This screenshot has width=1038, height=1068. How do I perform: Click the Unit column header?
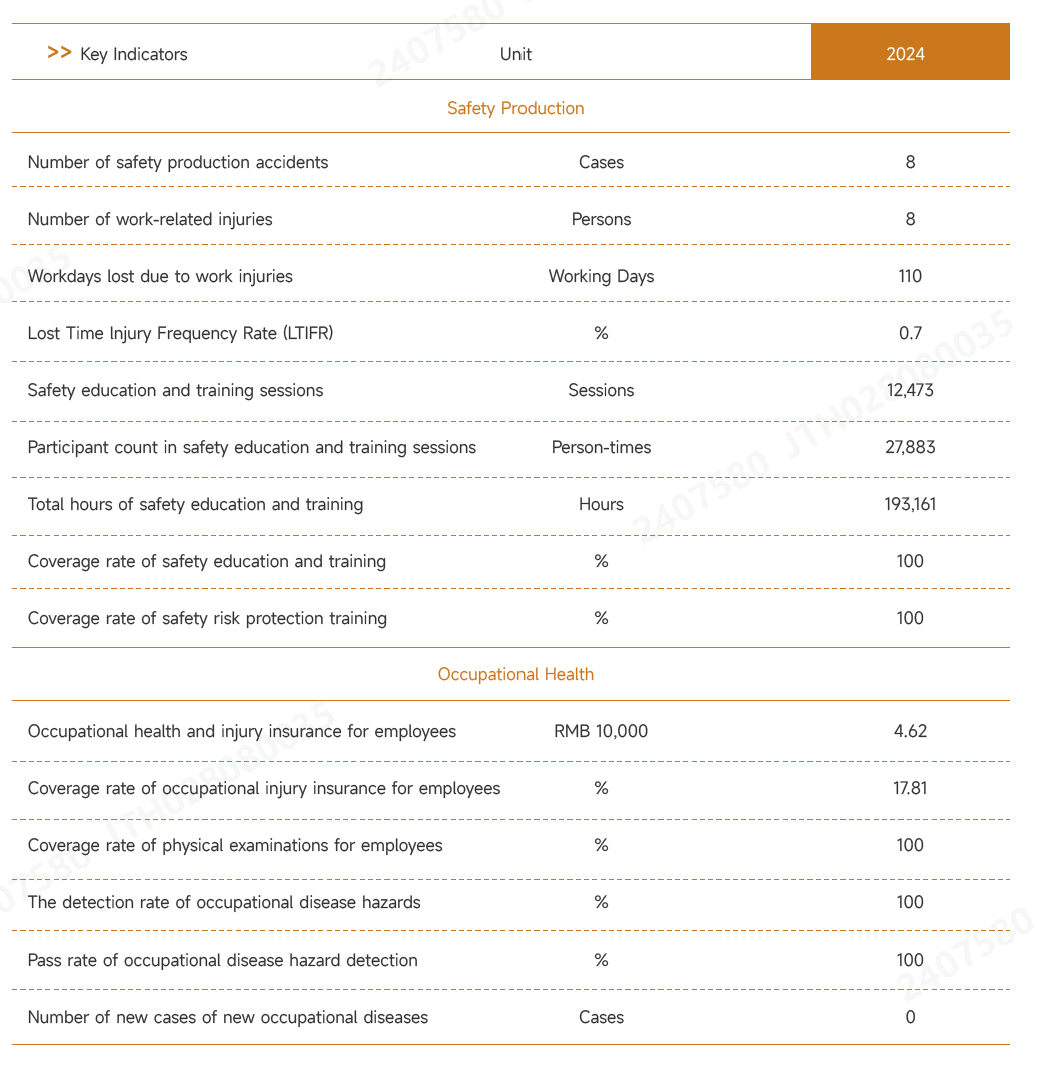tap(516, 54)
